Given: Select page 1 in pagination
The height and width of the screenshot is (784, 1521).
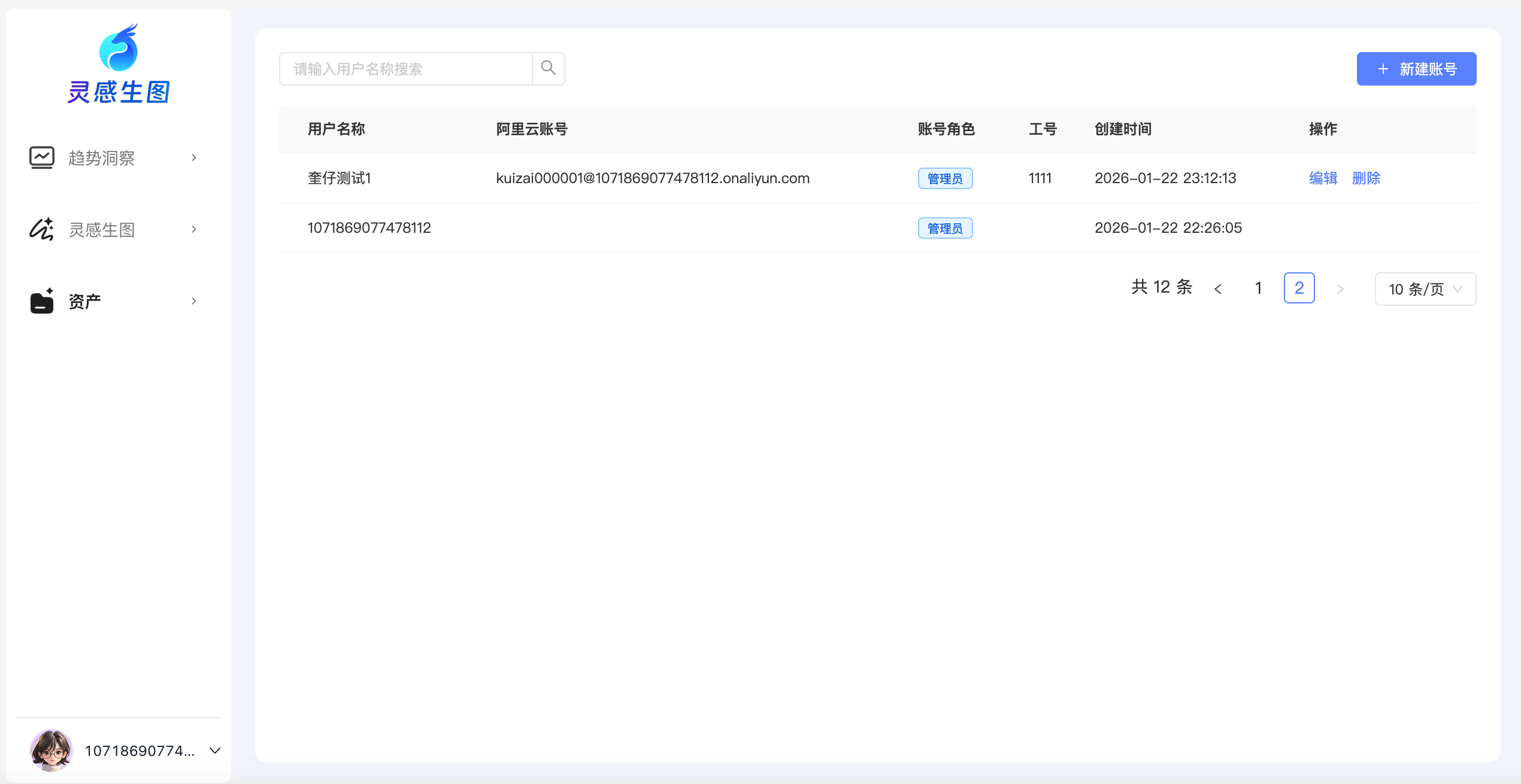Looking at the screenshot, I should click(x=1259, y=288).
